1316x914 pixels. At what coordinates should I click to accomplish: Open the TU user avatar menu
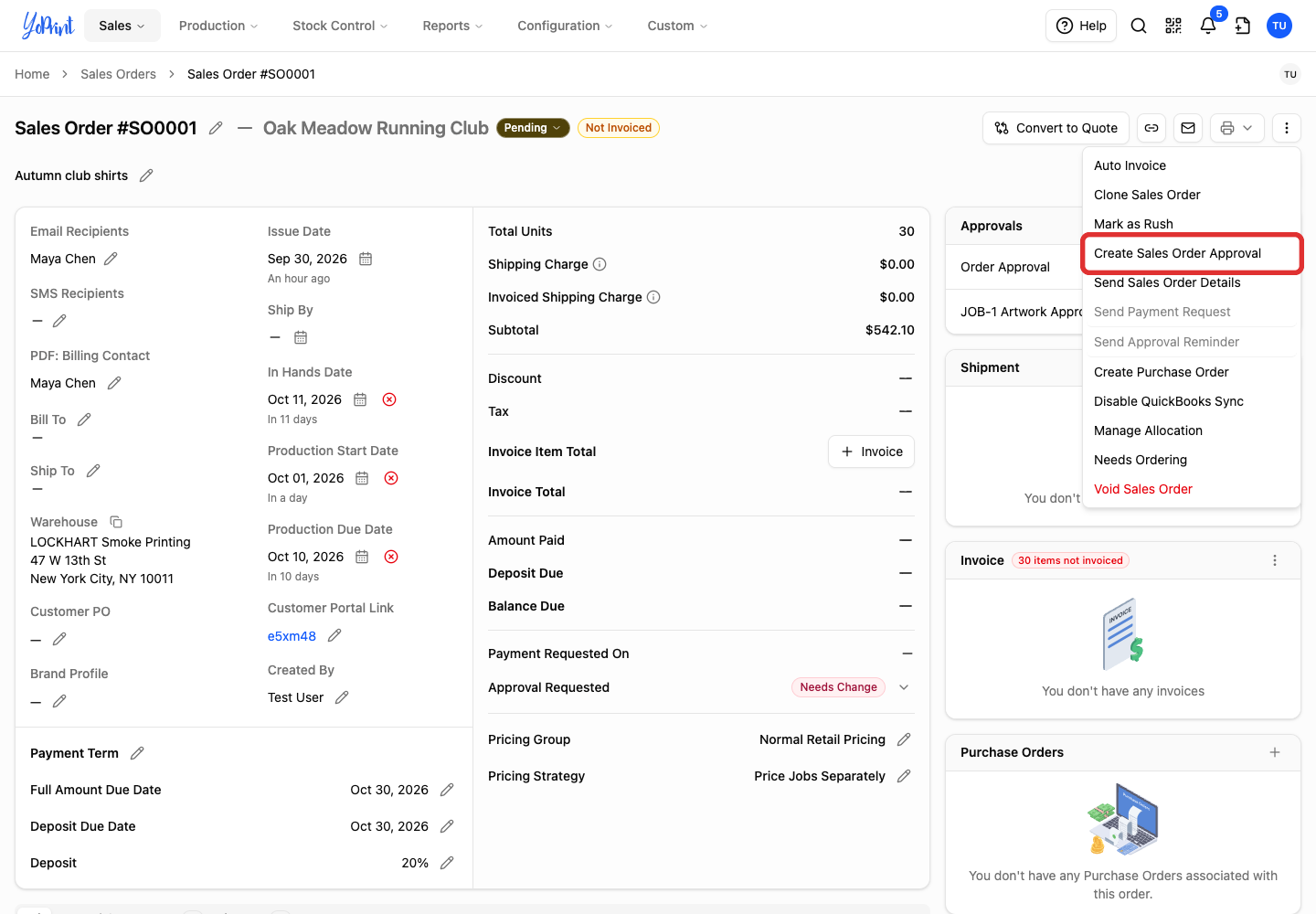[1279, 26]
